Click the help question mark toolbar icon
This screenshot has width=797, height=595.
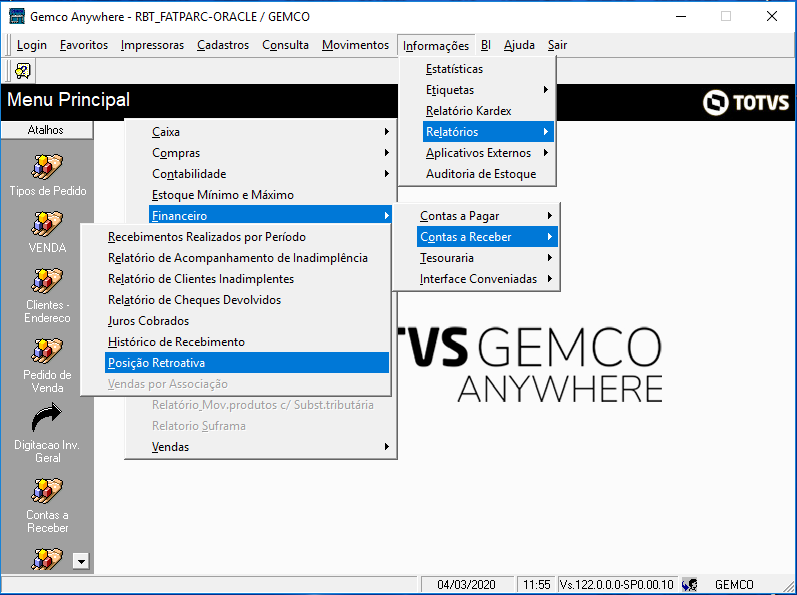pyautogui.click(x=22, y=71)
